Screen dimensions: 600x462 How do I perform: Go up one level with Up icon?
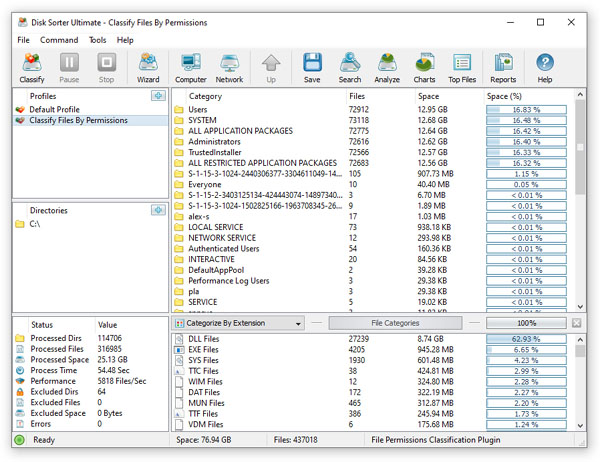coord(271,68)
